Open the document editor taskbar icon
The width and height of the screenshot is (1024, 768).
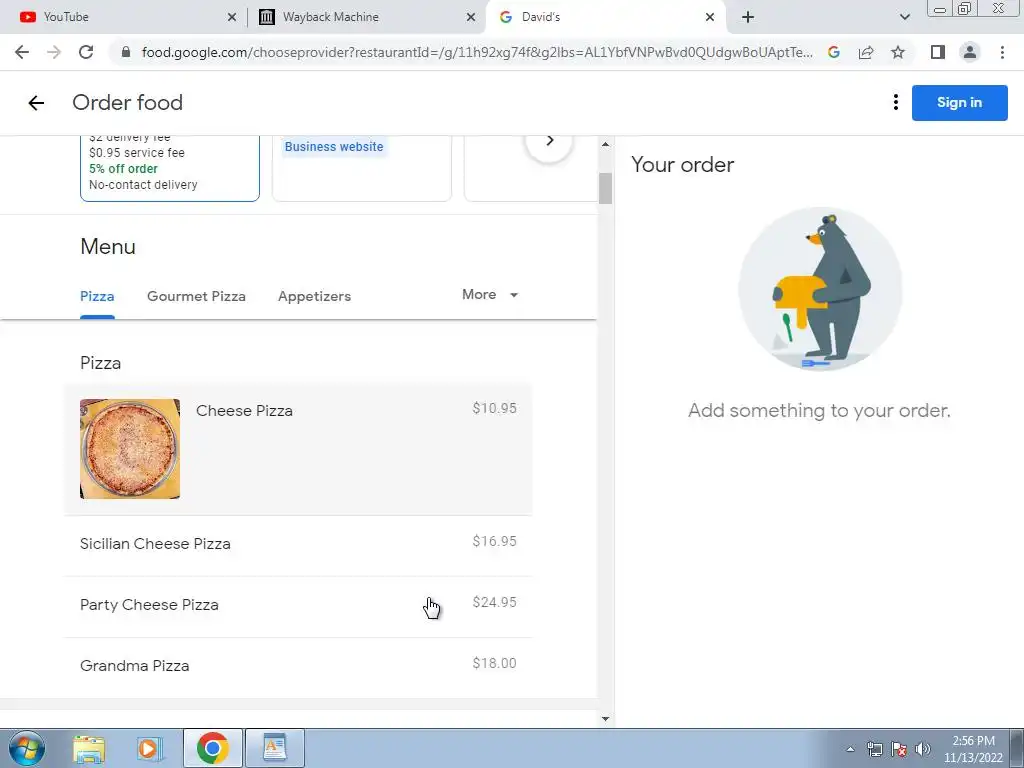coord(275,748)
